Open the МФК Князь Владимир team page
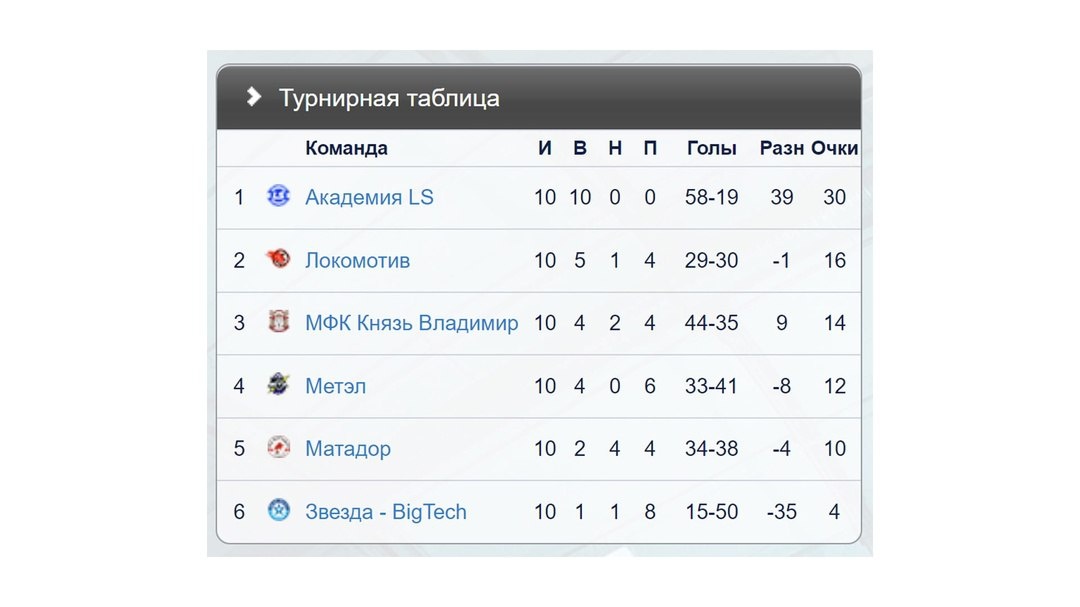Image resolution: width=1080 pixels, height=607 pixels. point(412,323)
